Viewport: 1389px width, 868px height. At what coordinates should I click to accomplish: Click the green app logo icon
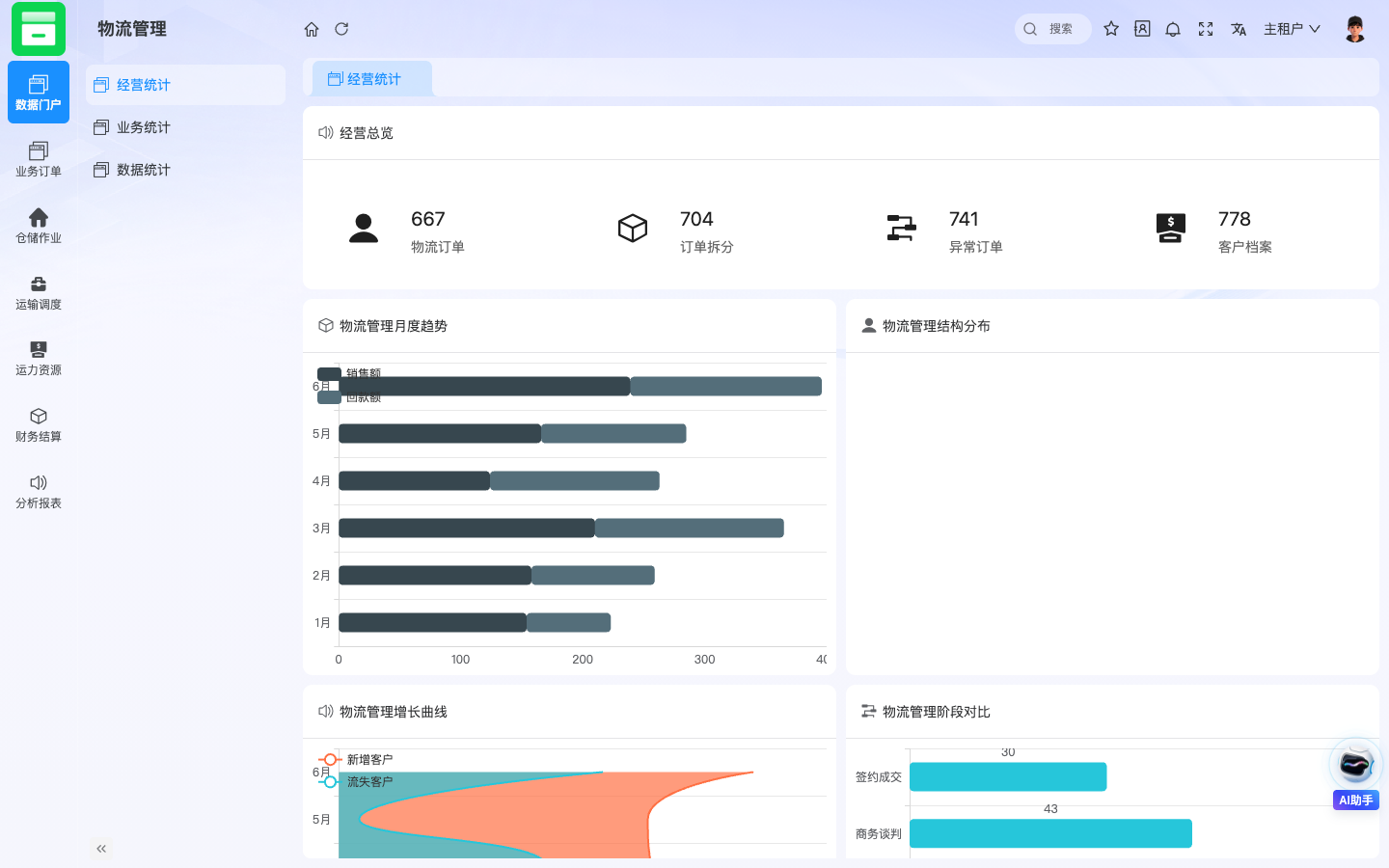39,29
